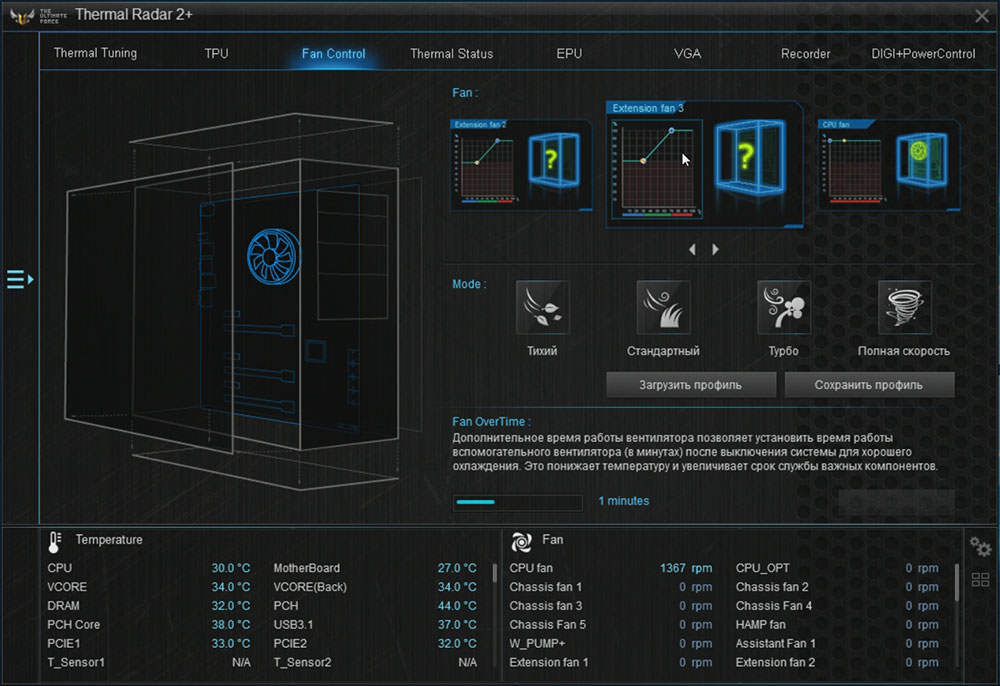Click the "38.0 °C" PCH Core value

[231, 625]
